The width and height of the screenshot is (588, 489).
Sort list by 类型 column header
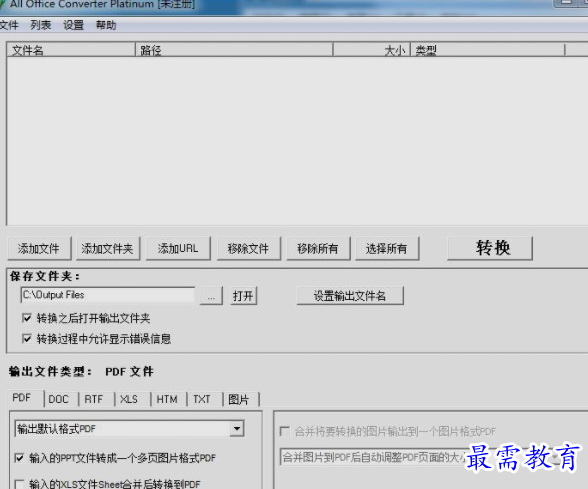click(488, 50)
